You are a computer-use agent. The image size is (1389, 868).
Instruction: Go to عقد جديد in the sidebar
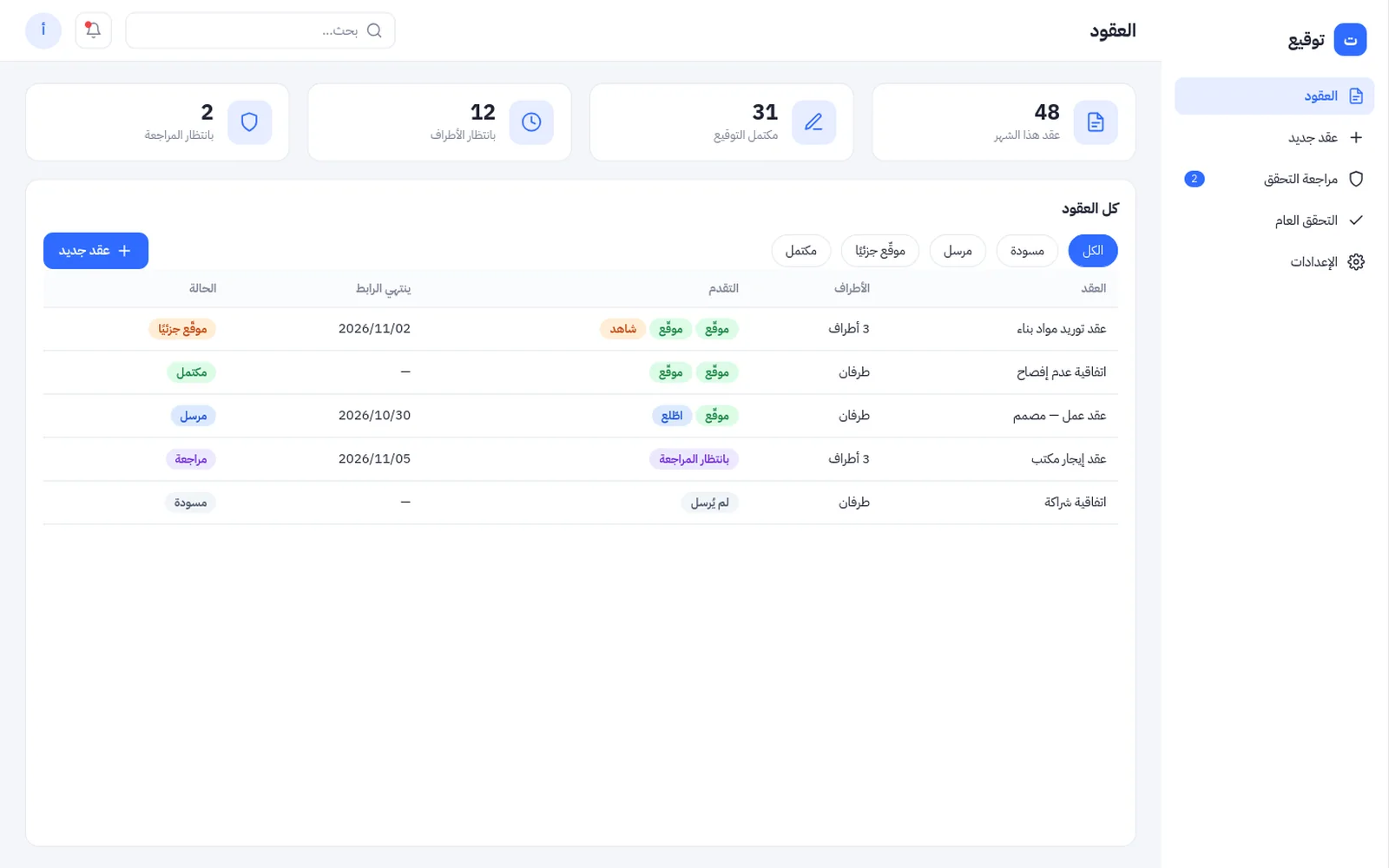[x=1274, y=137]
